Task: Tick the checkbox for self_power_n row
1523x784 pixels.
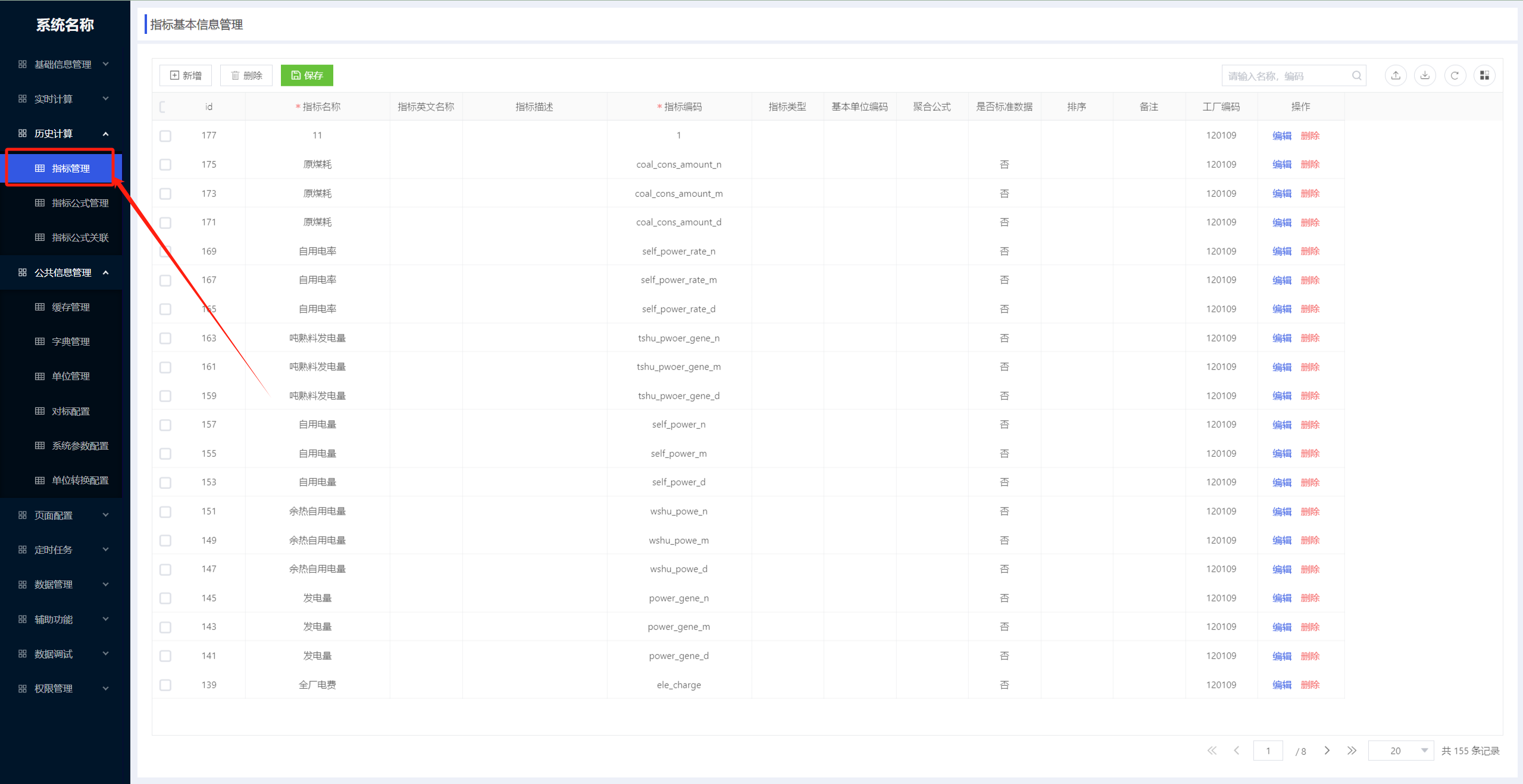Action: [x=165, y=425]
